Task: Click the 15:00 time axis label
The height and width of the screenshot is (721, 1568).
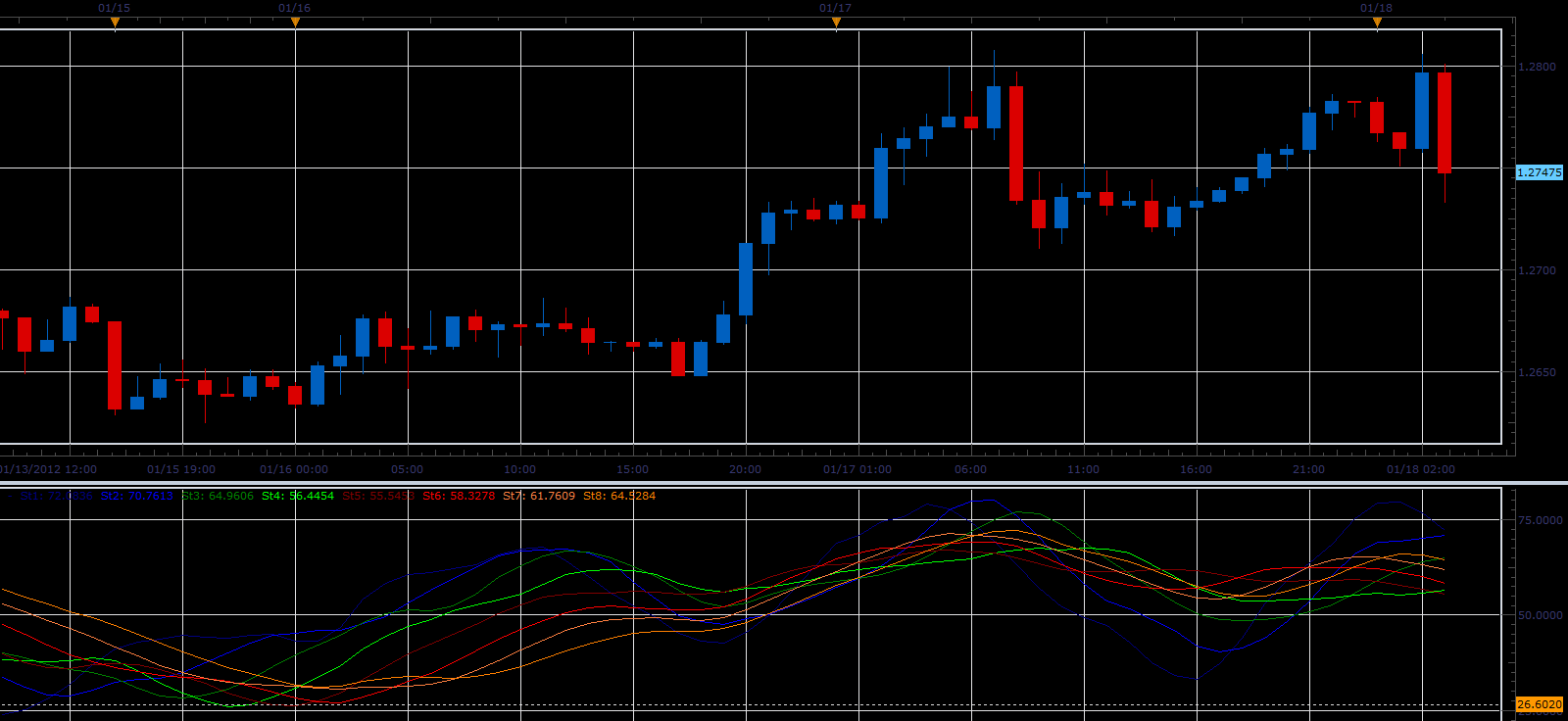Action: (x=633, y=469)
